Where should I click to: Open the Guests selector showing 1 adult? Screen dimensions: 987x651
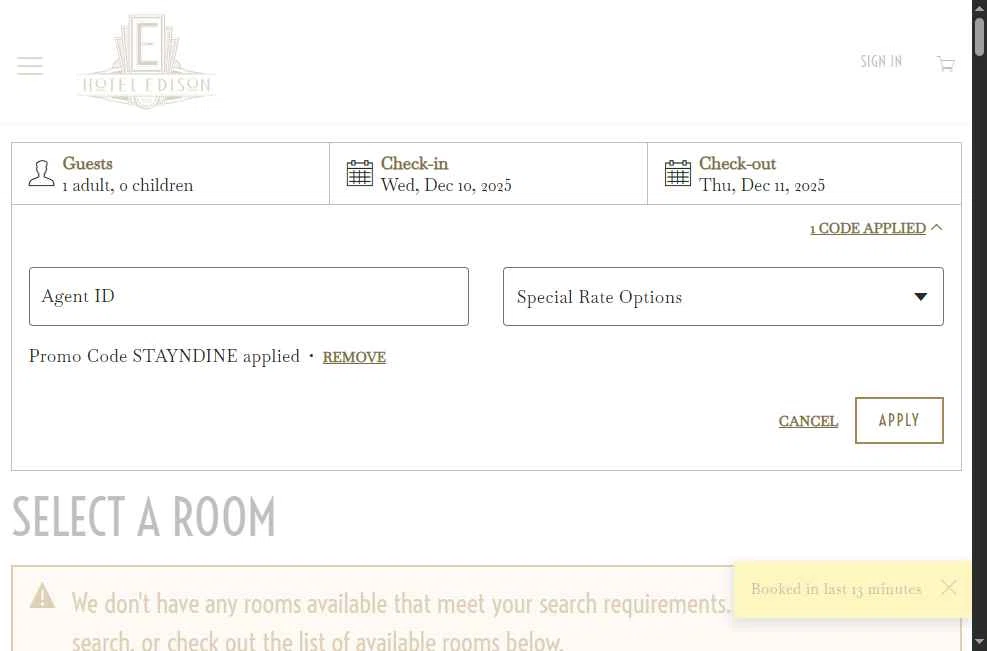tap(170, 174)
